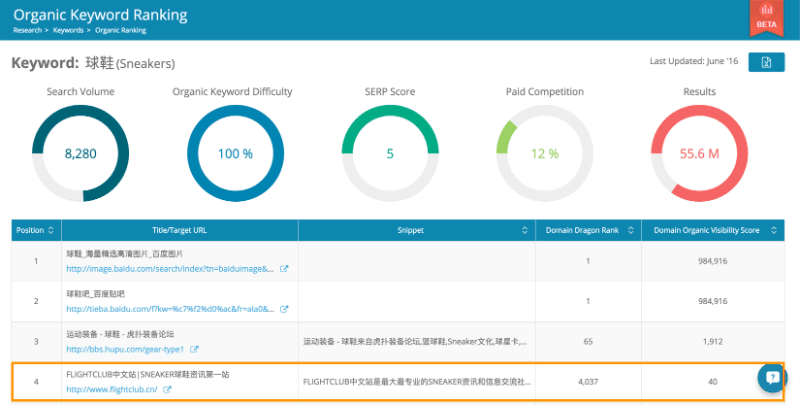
Task: Sort by Snippet column arrows
Action: coord(526,230)
